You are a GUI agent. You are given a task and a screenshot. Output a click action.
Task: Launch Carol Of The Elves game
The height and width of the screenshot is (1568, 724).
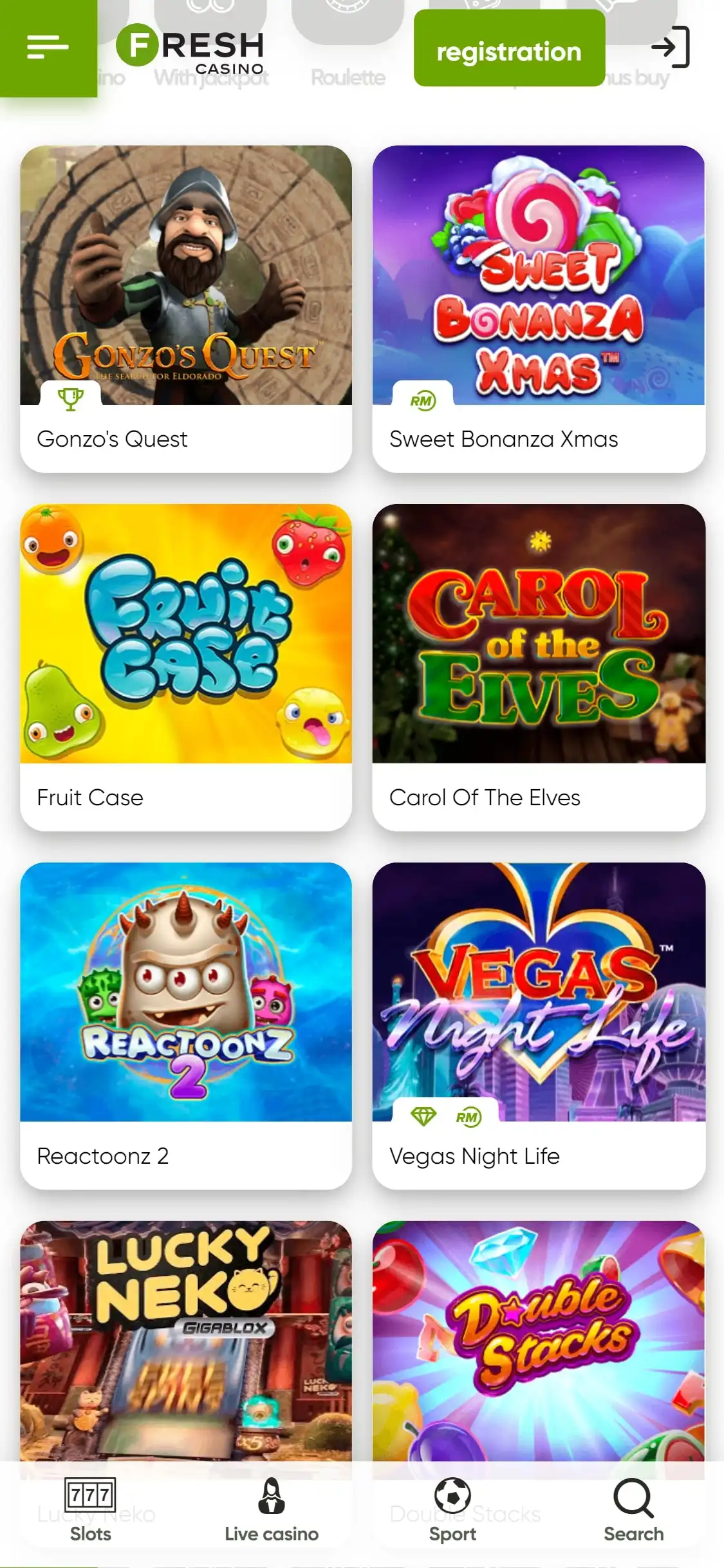pyautogui.click(x=539, y=633)
